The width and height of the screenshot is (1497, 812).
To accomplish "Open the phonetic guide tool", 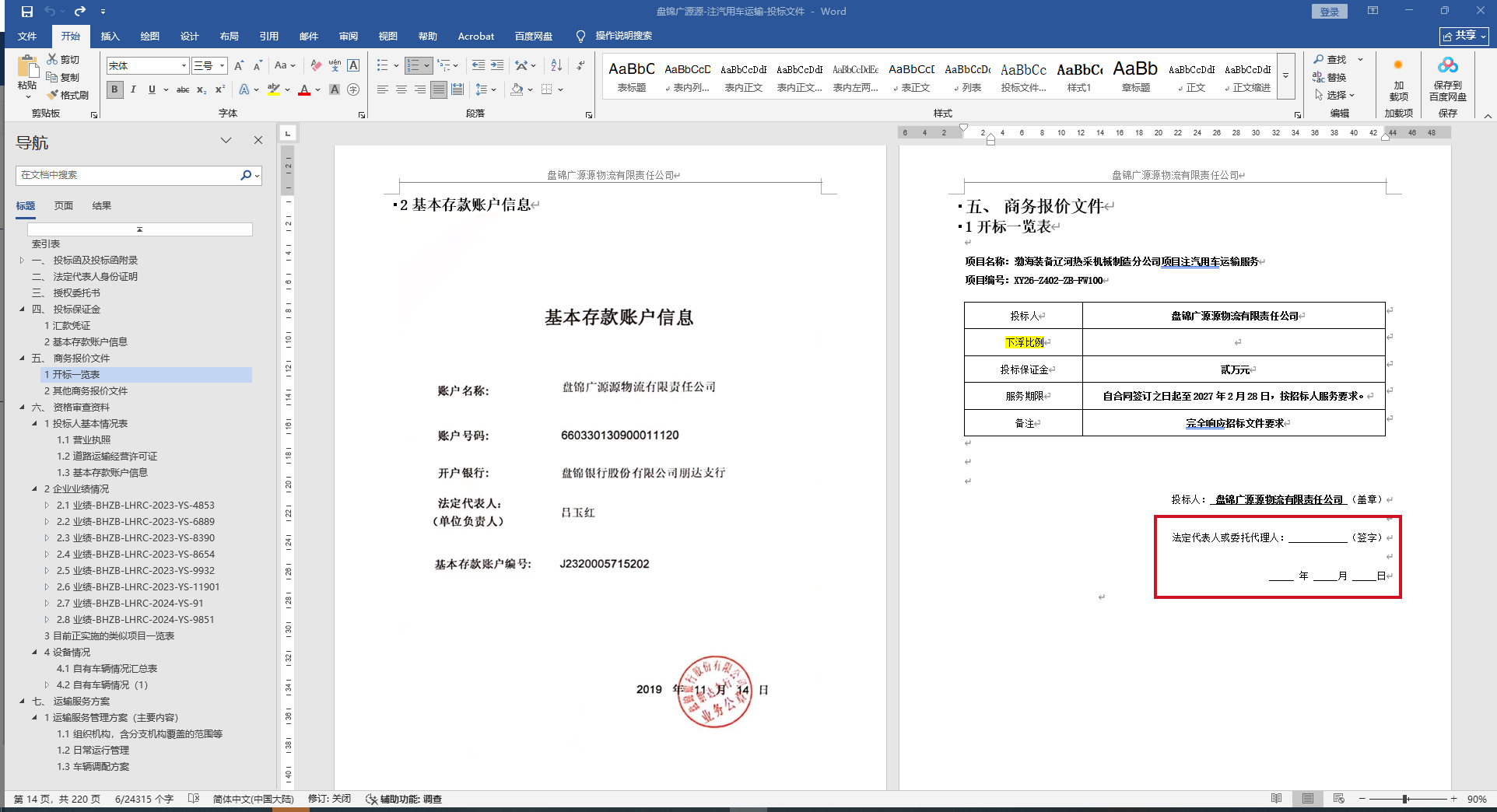I will (335, 65).
